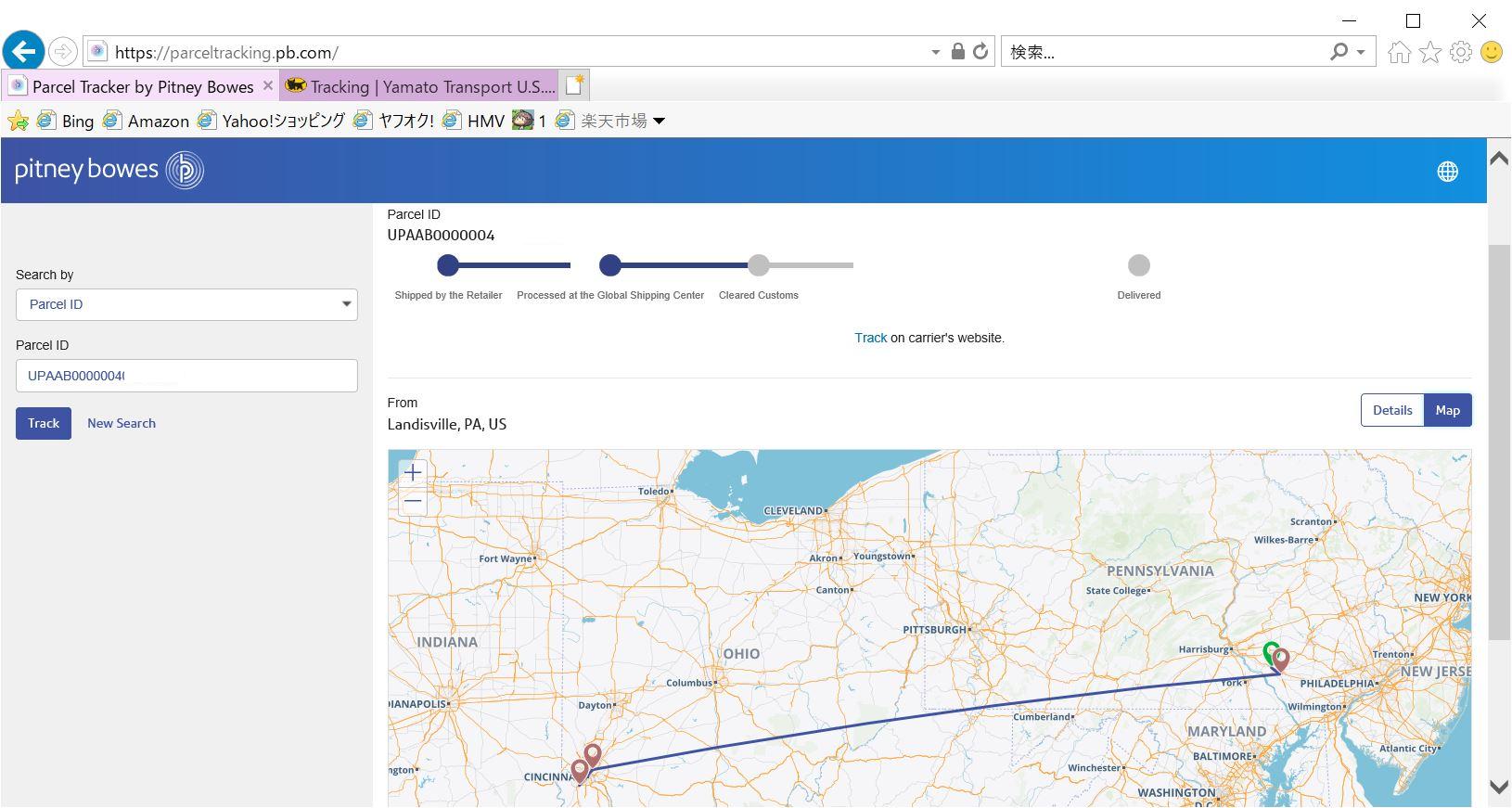Click the search magnifier icon
This screenshot has height=808, width=1512.
click(x=1339, y=52)
